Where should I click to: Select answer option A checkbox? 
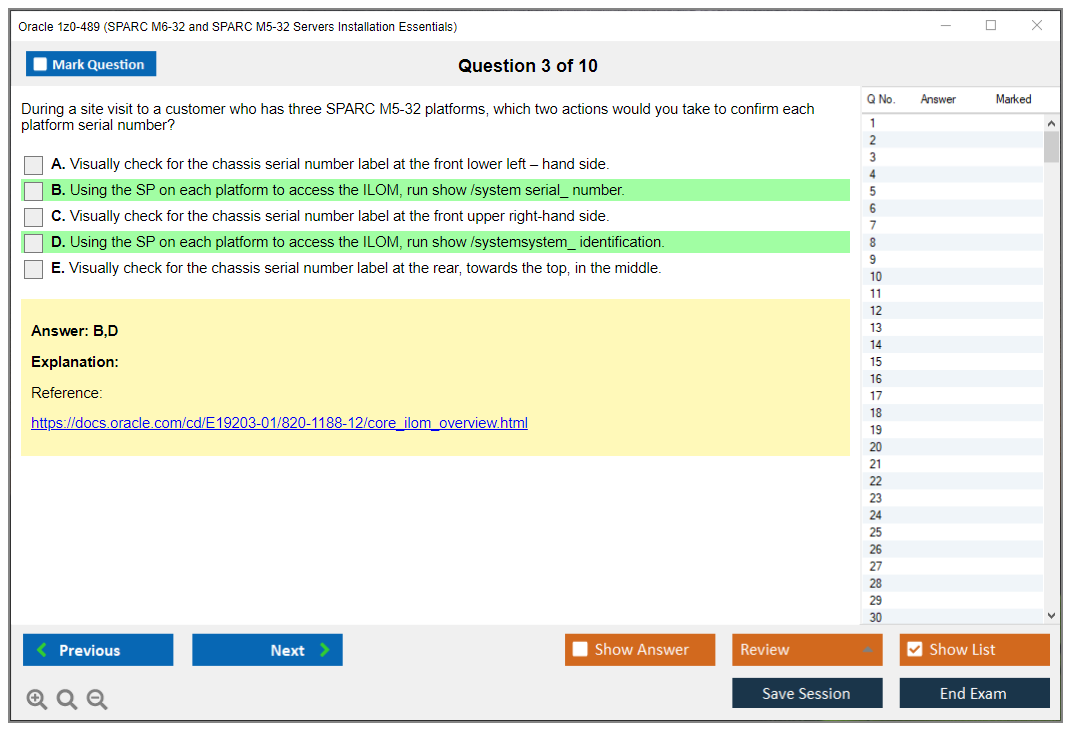(x=34, y=165)
